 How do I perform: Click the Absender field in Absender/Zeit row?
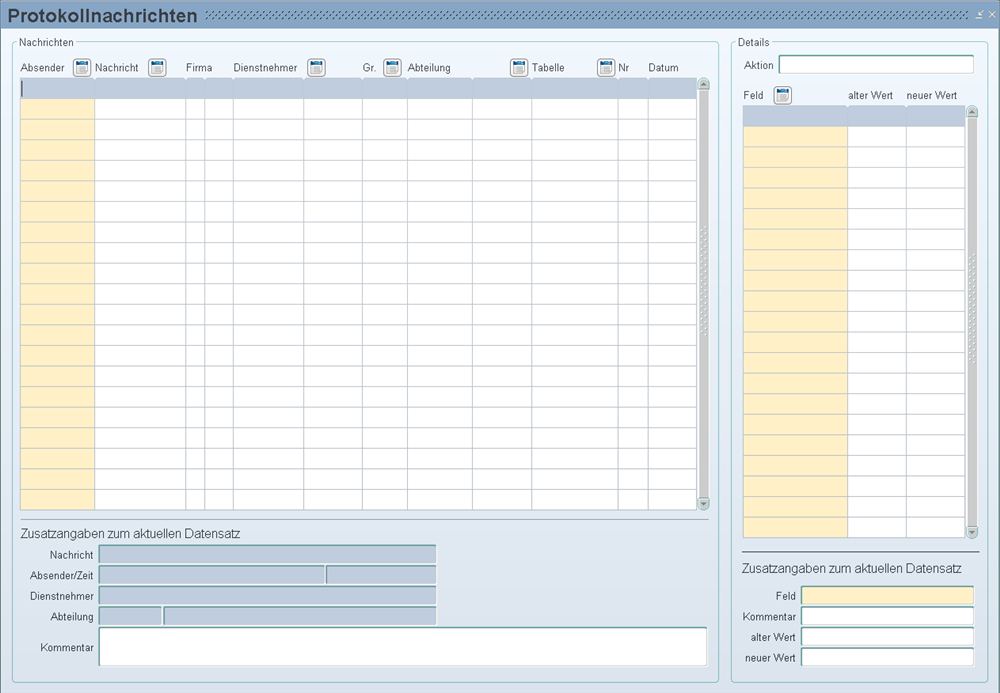[212, 575]
